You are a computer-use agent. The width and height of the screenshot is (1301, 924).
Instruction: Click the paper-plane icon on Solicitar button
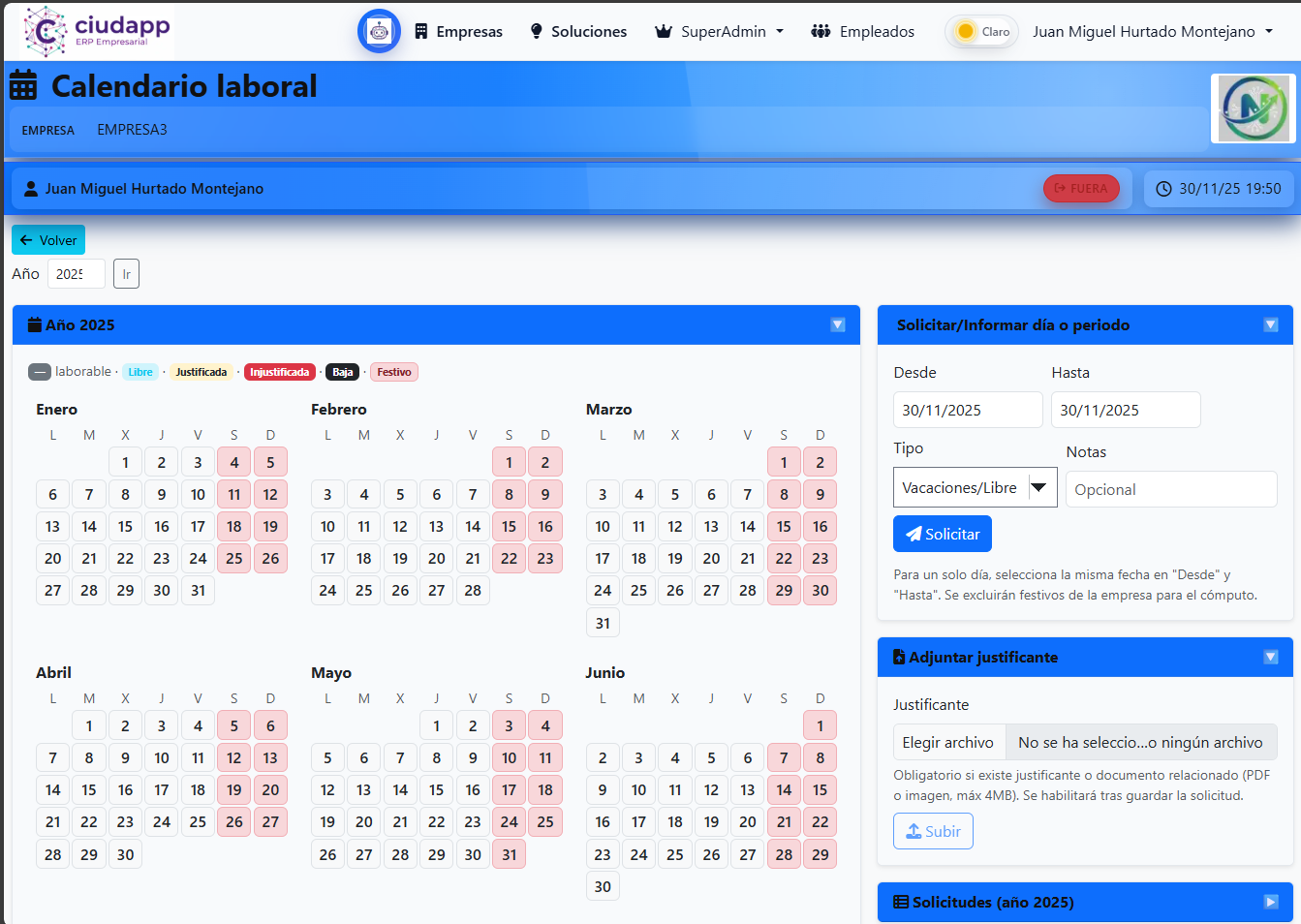click(x=915, y=534)
